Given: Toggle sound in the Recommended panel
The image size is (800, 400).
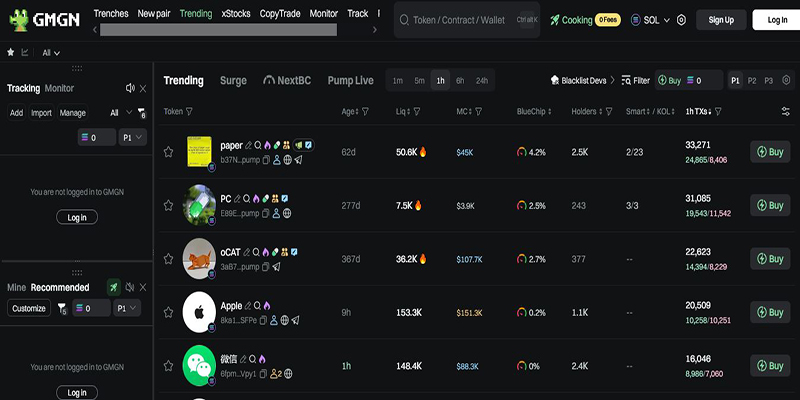Looking at the screenshot, I should click(x=130, y=287).
